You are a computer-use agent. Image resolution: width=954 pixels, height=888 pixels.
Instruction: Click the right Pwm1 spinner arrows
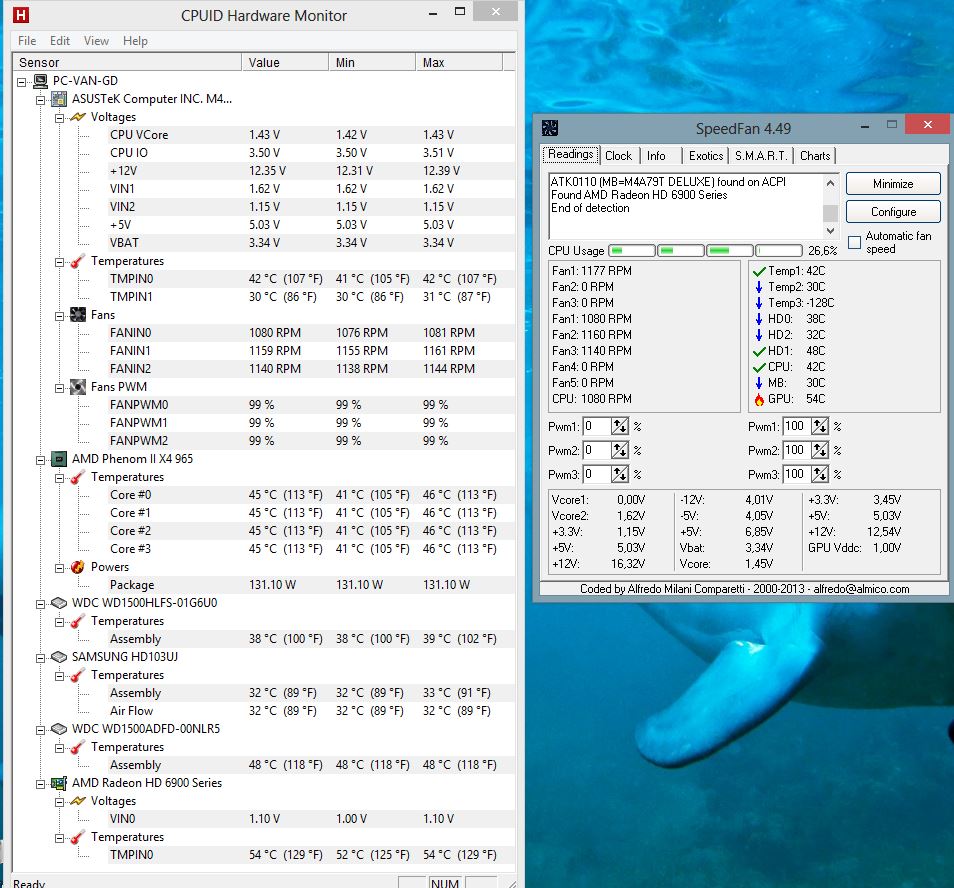tap(820, 426)
